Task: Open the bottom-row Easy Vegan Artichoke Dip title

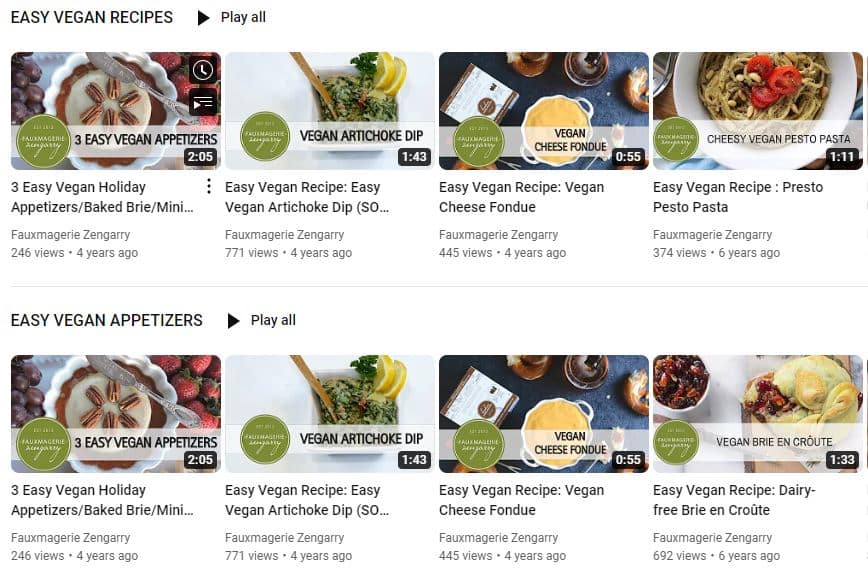Action: 307,500
